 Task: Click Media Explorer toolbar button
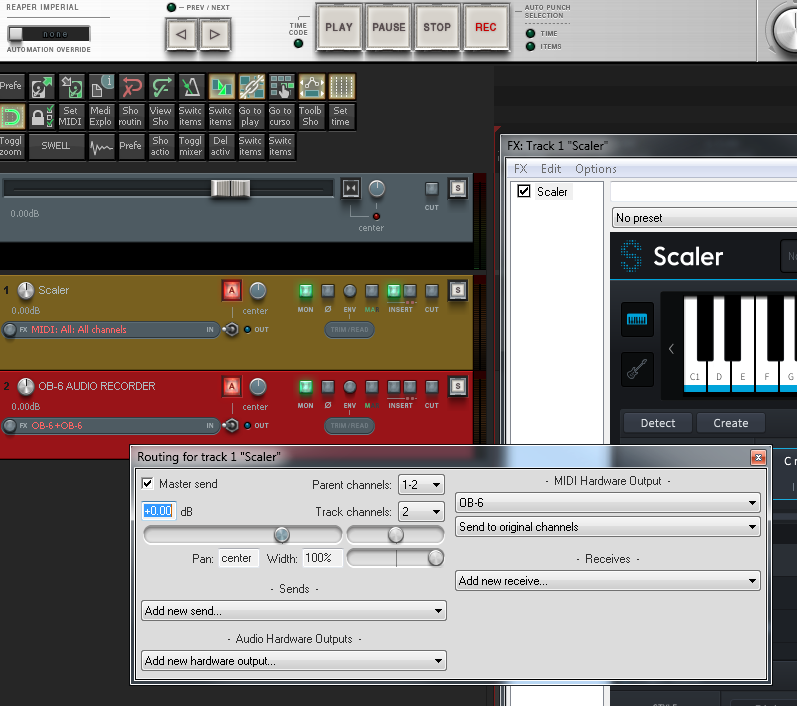pos(102,117)
